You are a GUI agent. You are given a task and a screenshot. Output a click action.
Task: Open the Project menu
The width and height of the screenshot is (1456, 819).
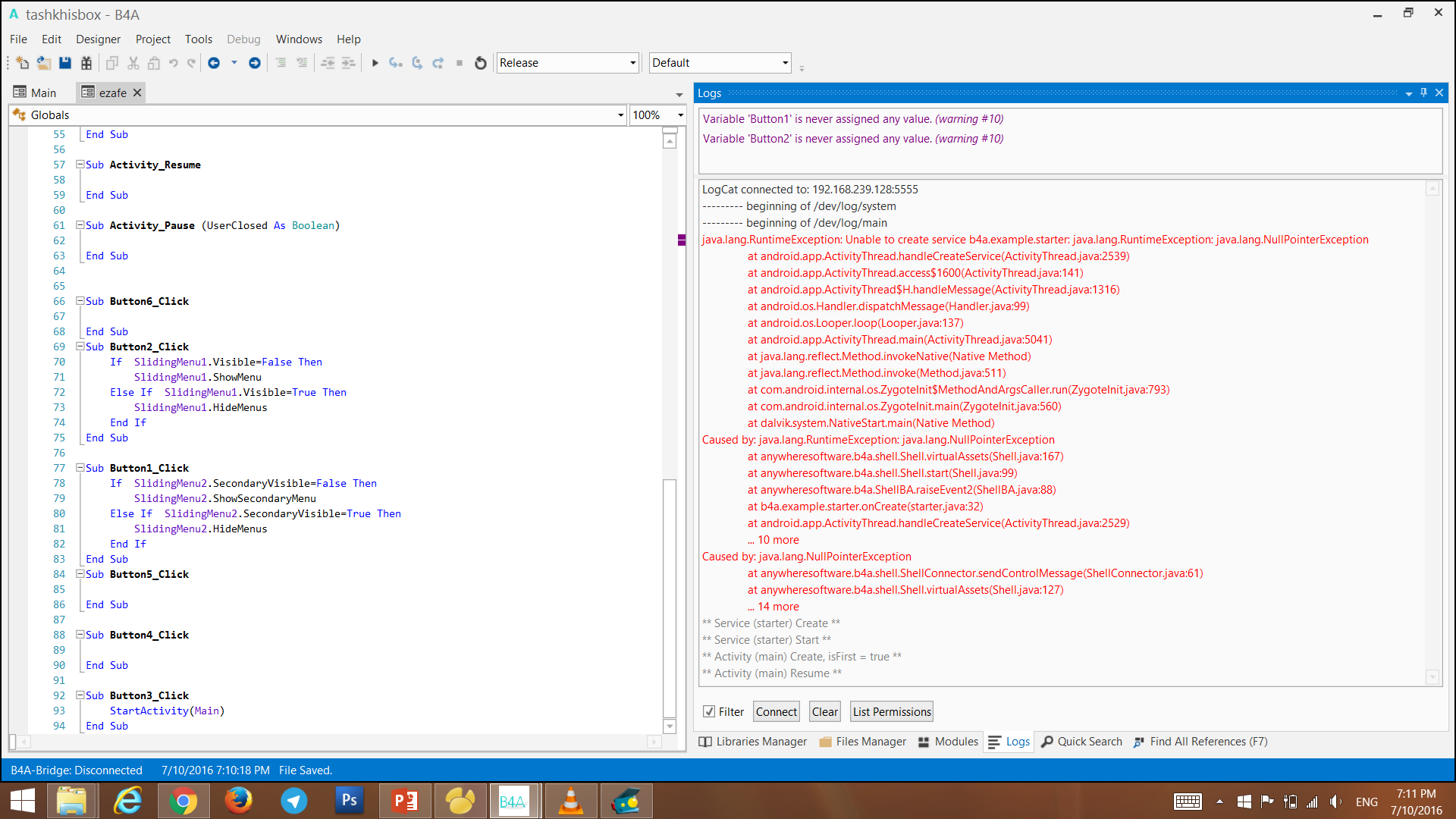(152, 39)
